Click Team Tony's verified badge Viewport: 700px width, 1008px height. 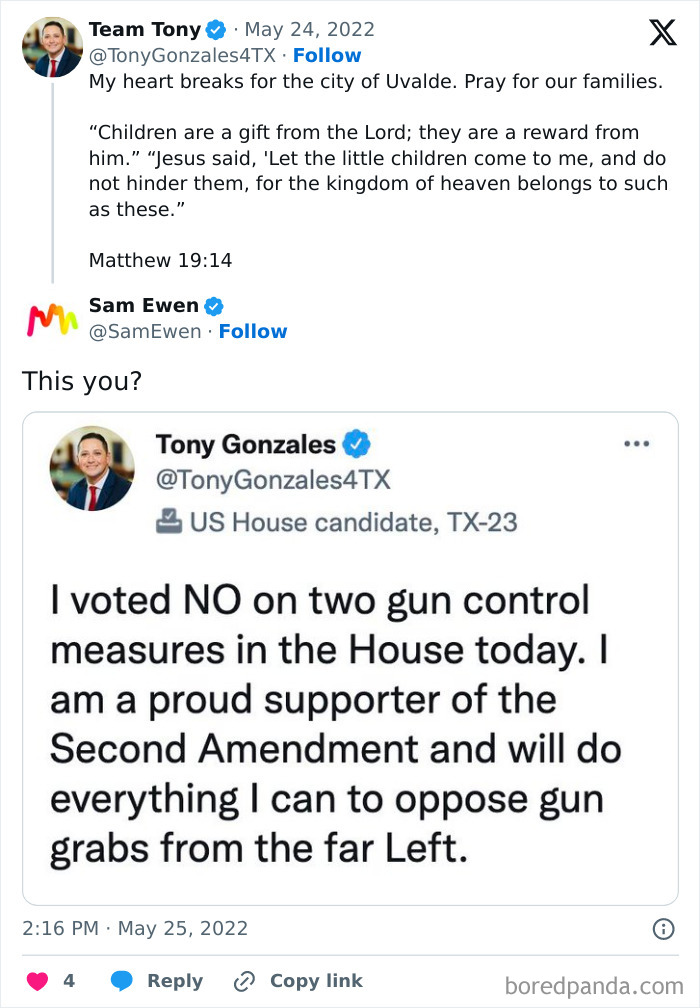click(216, 30)
